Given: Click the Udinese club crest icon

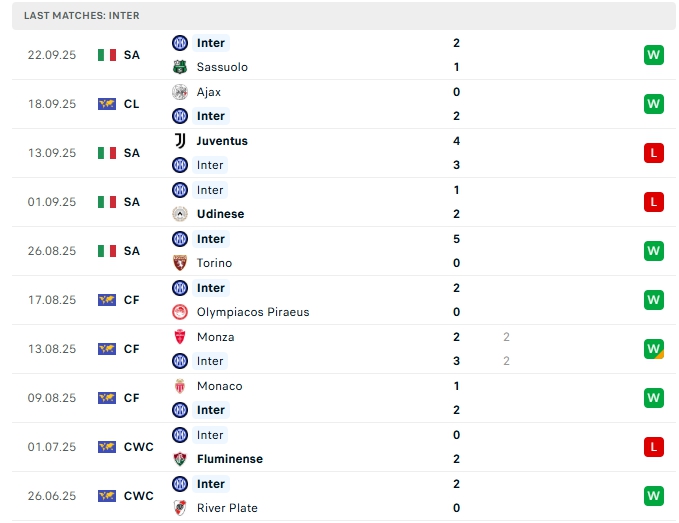Looking at the screenshot, I should (x=180, y=214).
